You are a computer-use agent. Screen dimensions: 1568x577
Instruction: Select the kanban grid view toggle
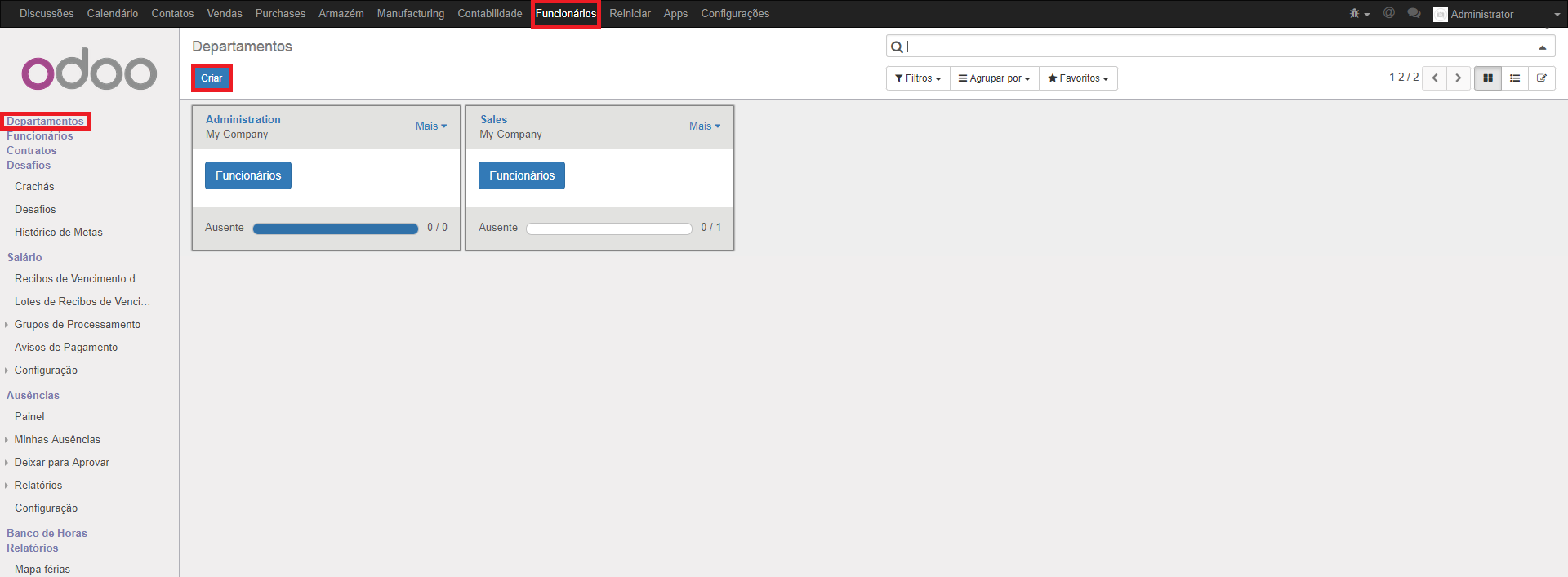pyautogui.click(x=1488, y=78)
